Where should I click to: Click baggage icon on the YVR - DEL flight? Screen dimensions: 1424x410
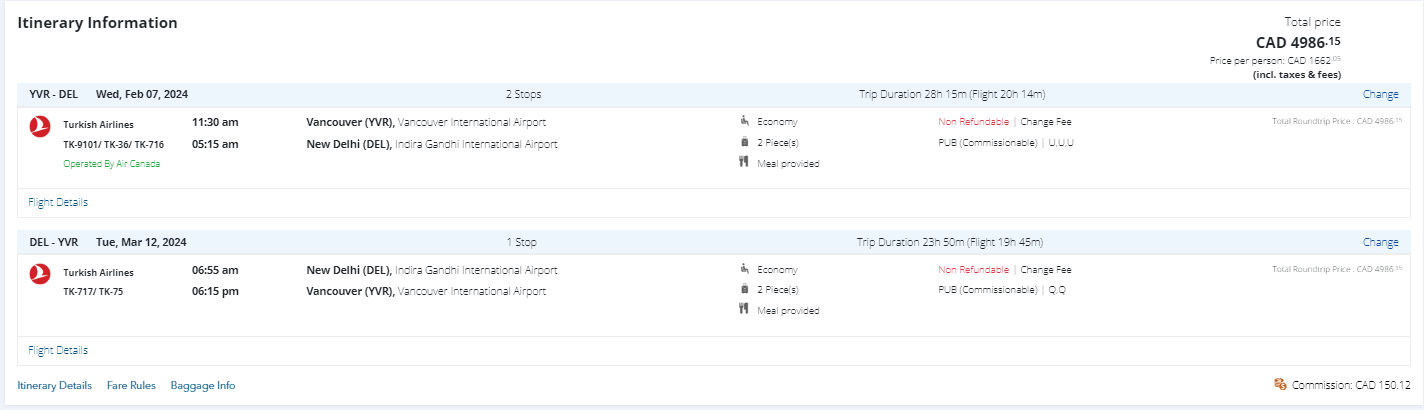(744, 143)
